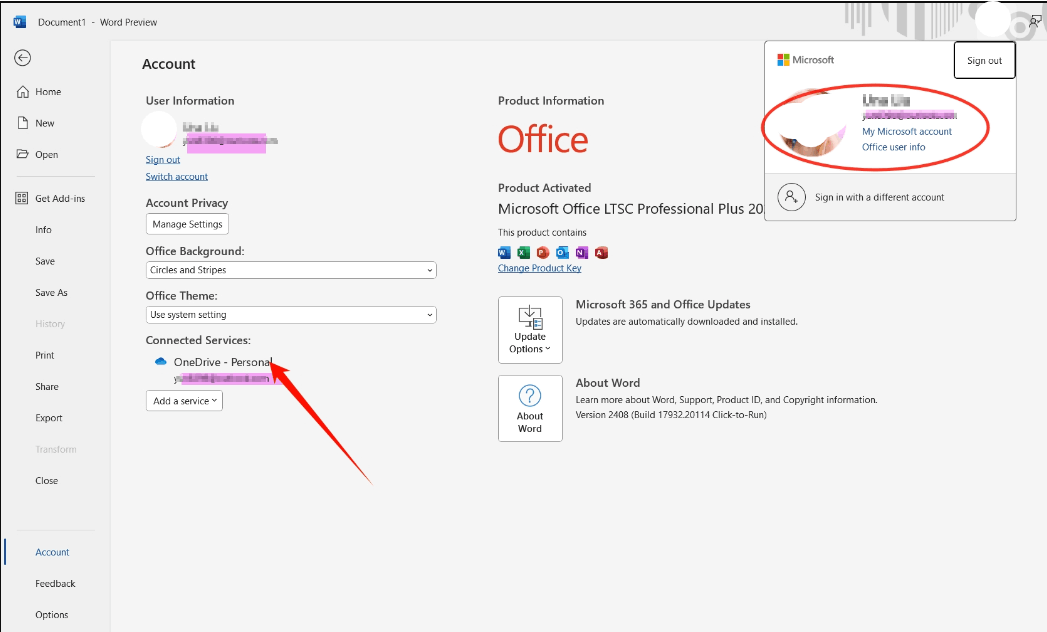Click the Word icon under product contains
The image size is (1047, 632).
pos(504,253)
